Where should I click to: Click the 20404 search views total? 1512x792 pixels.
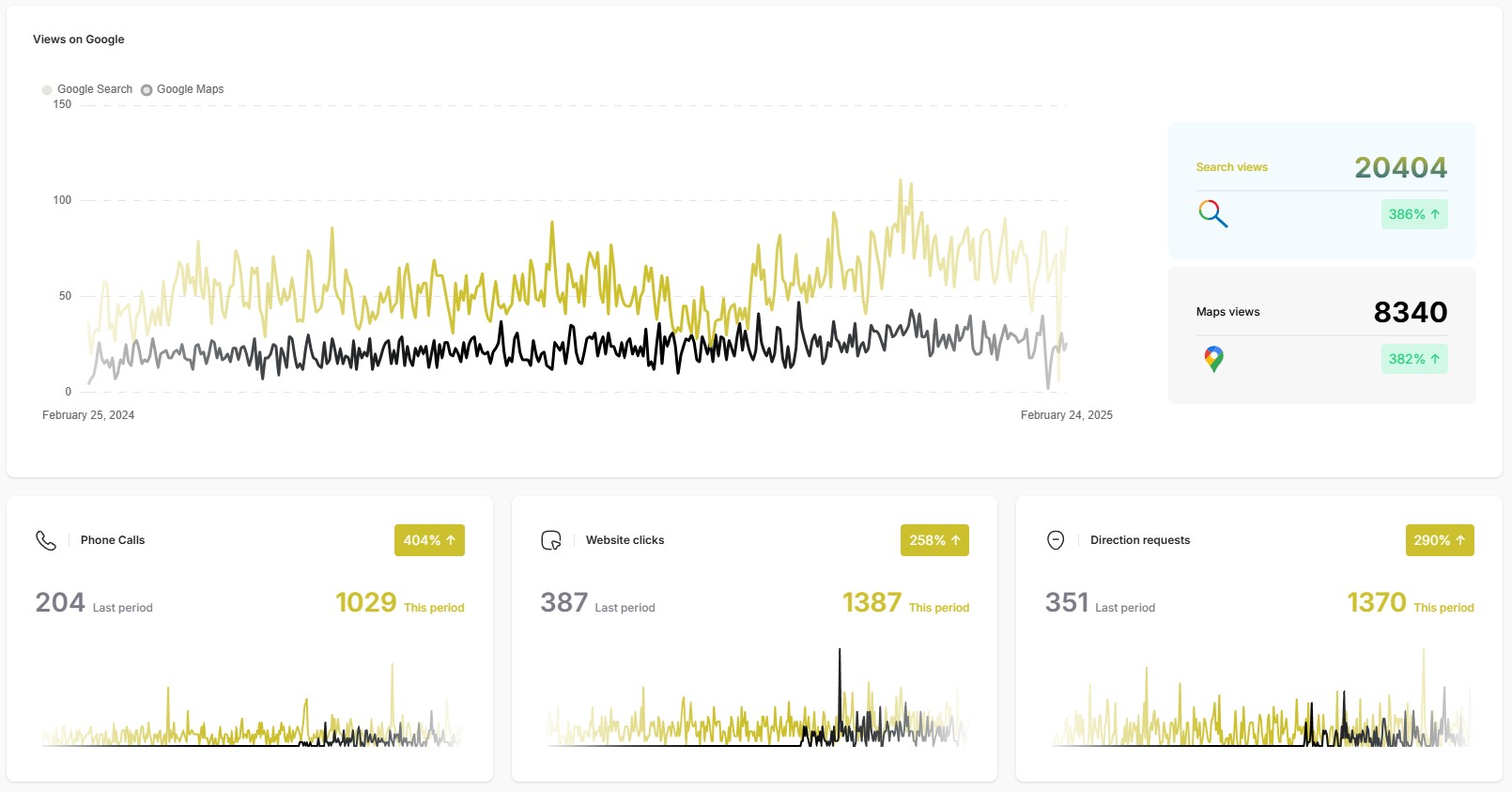coord(1400,167)
